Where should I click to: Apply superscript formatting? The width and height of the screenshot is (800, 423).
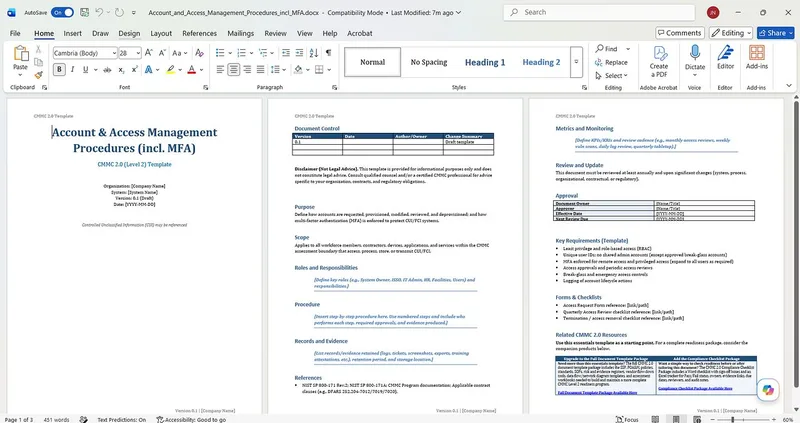point(134,69)
